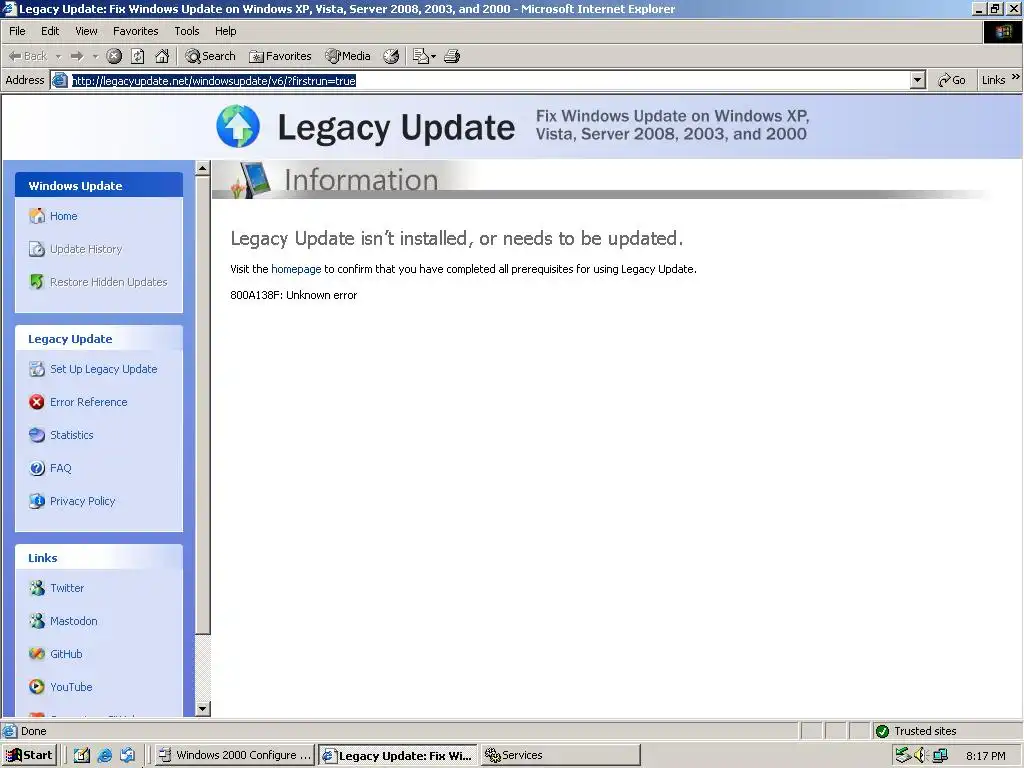Click the Update History sidebar icon
The image size is (1024, 768).
[x=37, y=249]
